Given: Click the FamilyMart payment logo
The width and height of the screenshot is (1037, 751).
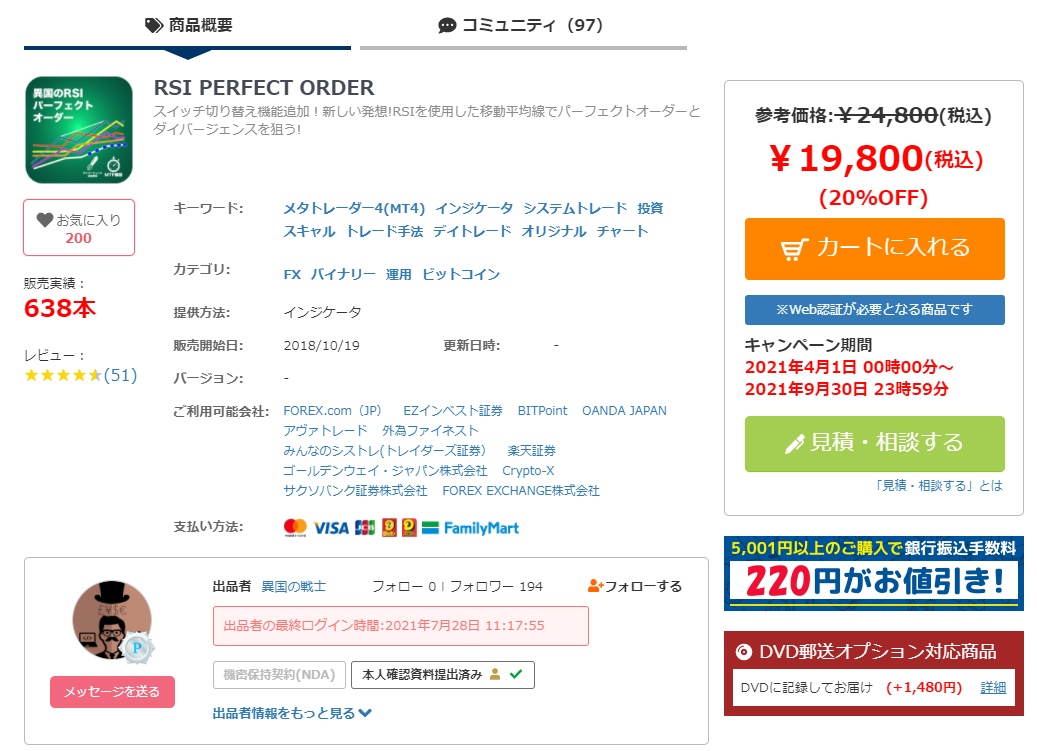Looking at the screenshot, I should pos(470,527).
